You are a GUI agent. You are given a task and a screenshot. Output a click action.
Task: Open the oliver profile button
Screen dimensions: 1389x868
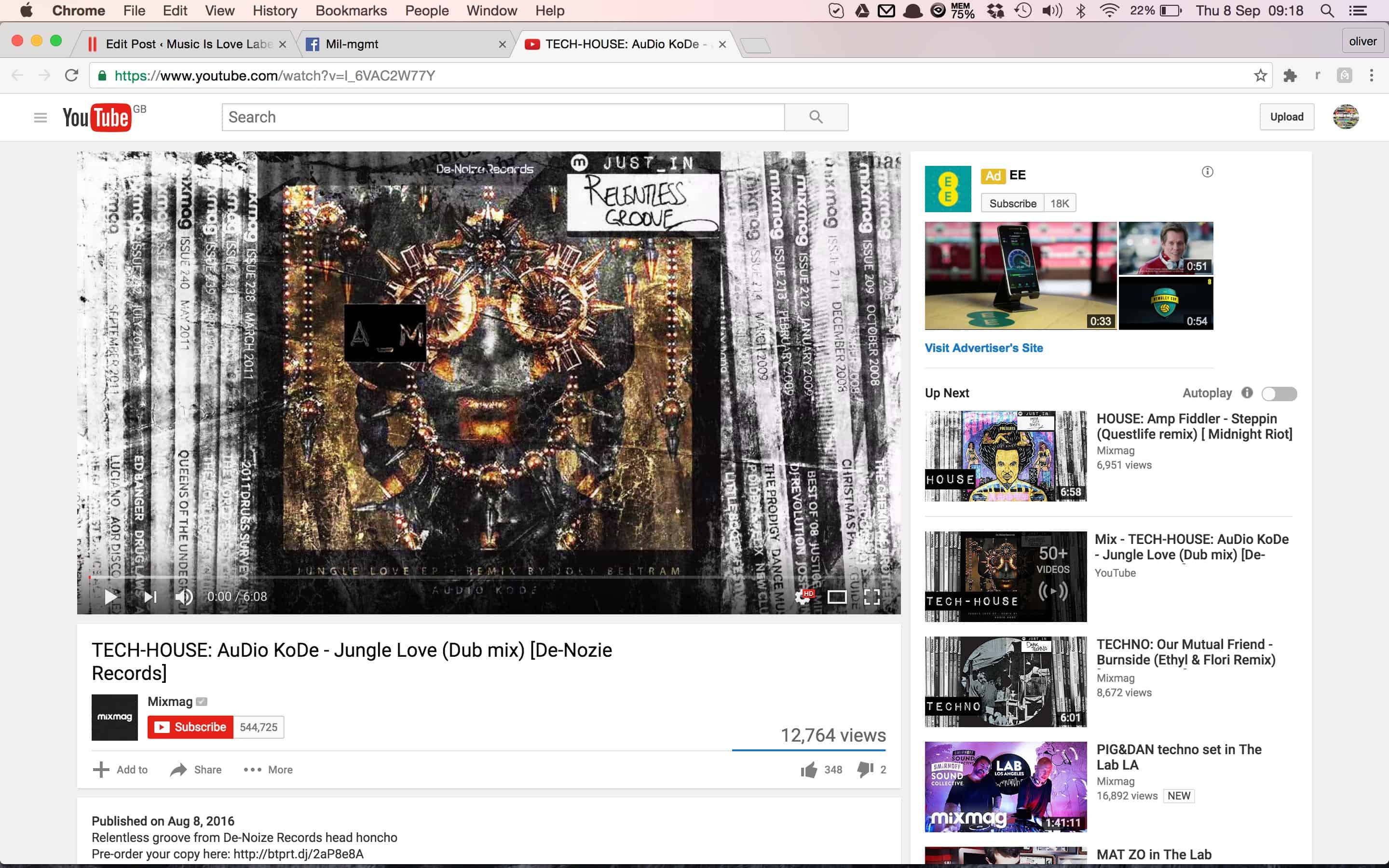pos(1362,41)
